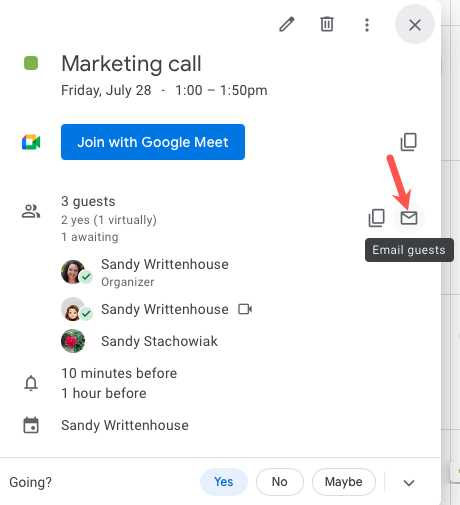Copy the guest email addresses
Screen dimensions: 460x505
pos(377,218)
